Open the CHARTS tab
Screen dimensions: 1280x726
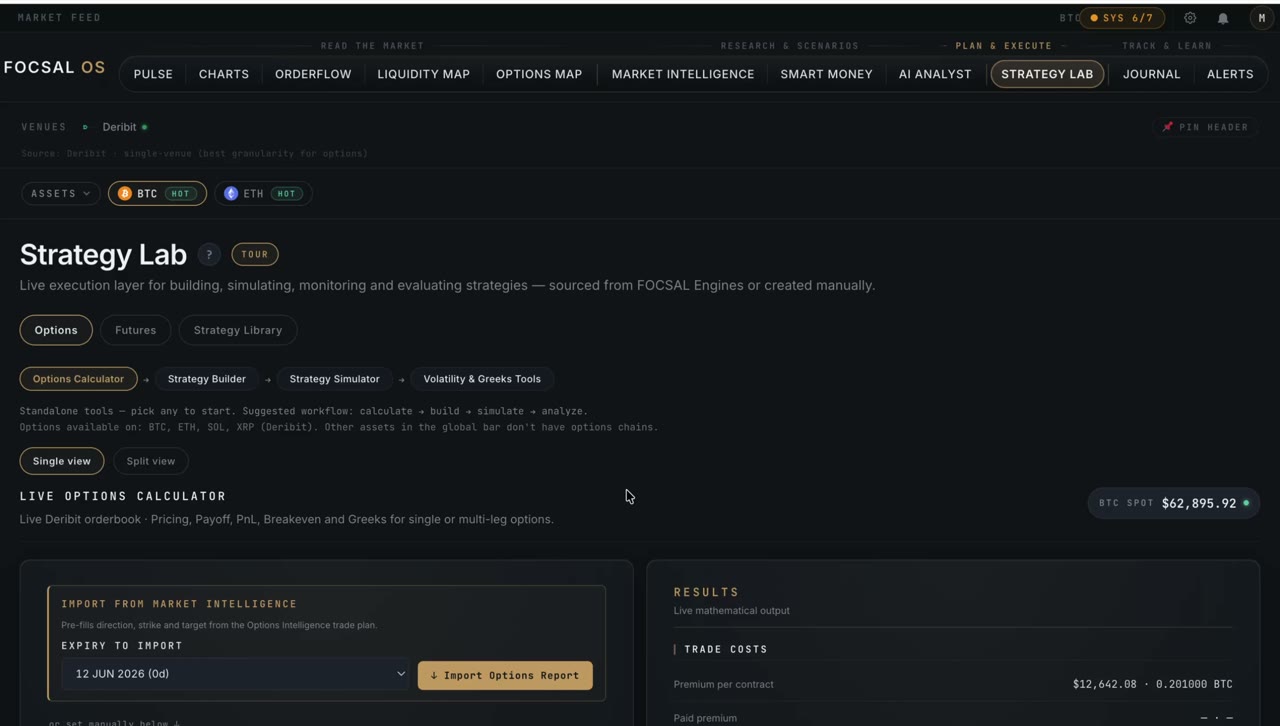pyautogui.click(x=224, y=74)
